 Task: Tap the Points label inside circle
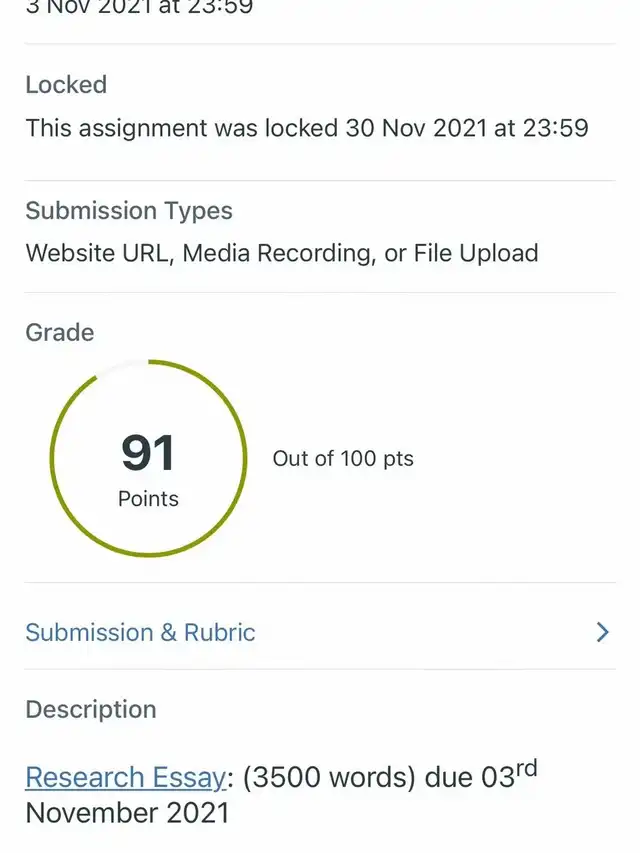click(148, 498)
